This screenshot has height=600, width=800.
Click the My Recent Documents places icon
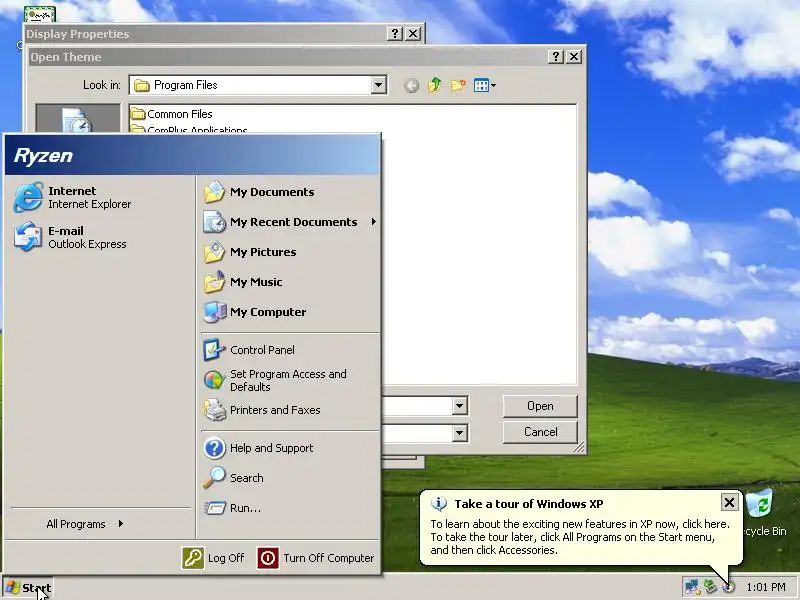tap(78, 119)
